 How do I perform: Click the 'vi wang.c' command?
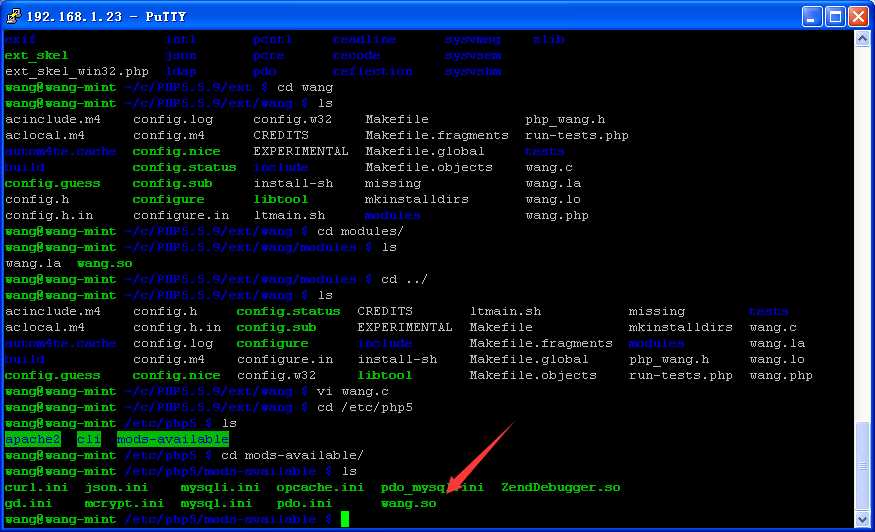click(353, 391)
